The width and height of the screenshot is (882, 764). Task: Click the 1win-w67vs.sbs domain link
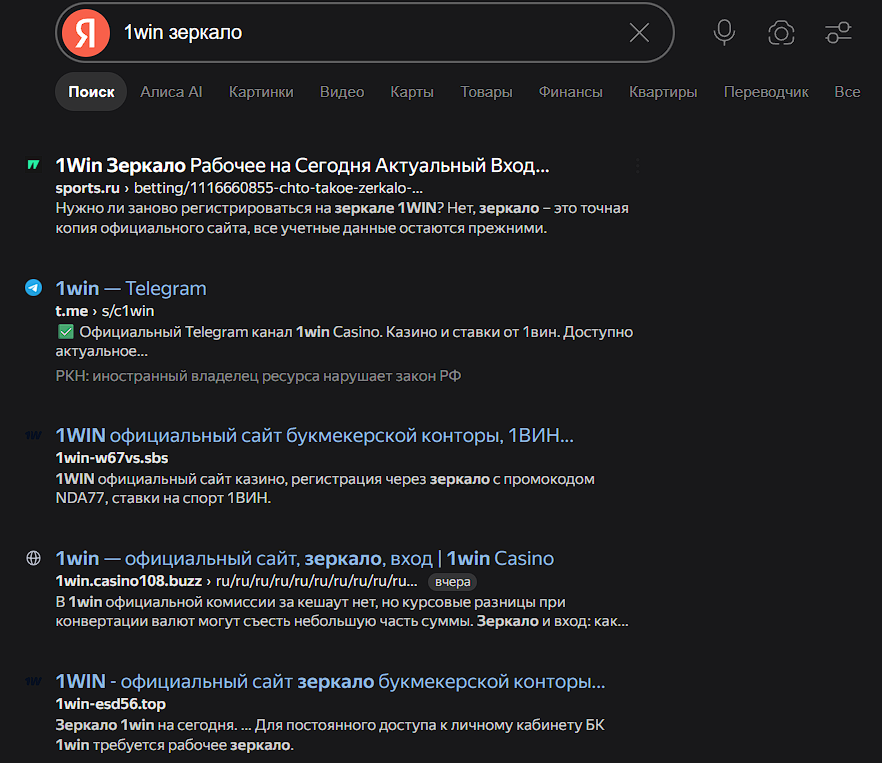pyautogui.click(x=112, y=458)
